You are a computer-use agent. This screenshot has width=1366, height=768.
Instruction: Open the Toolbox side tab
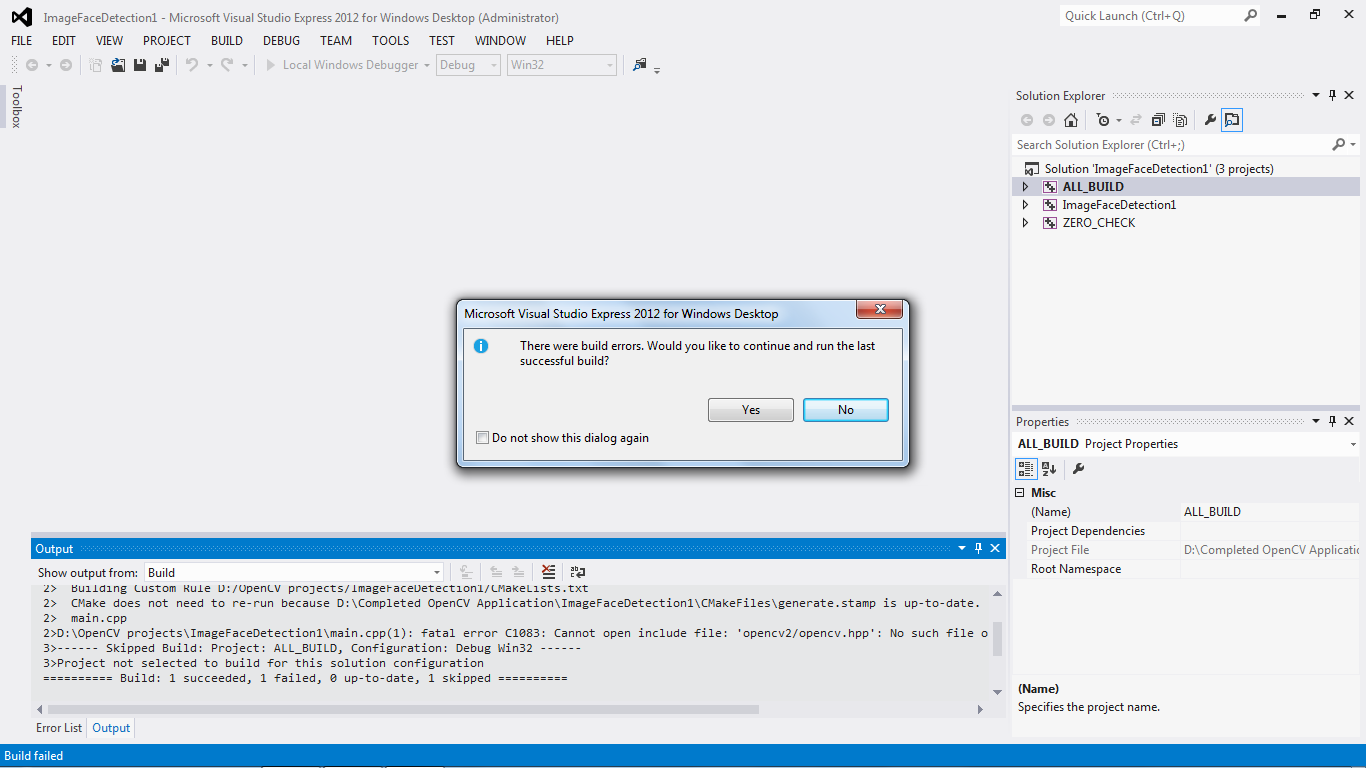pos(16,107)
